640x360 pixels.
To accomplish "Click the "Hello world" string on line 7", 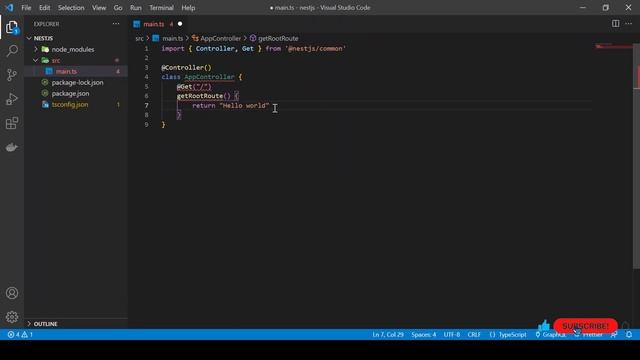I will (x=244, y=105).
